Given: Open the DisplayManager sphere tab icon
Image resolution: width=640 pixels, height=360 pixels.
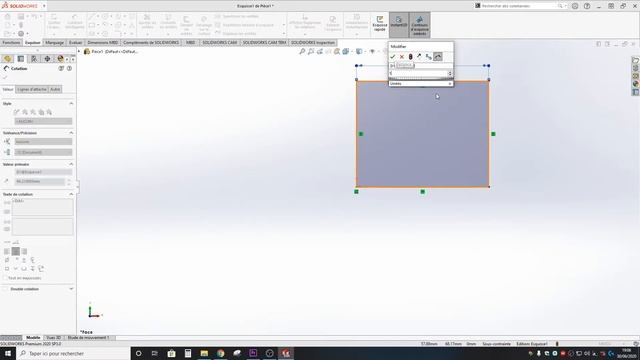Looking at the screenshot, I should click(x=60, y=59).
